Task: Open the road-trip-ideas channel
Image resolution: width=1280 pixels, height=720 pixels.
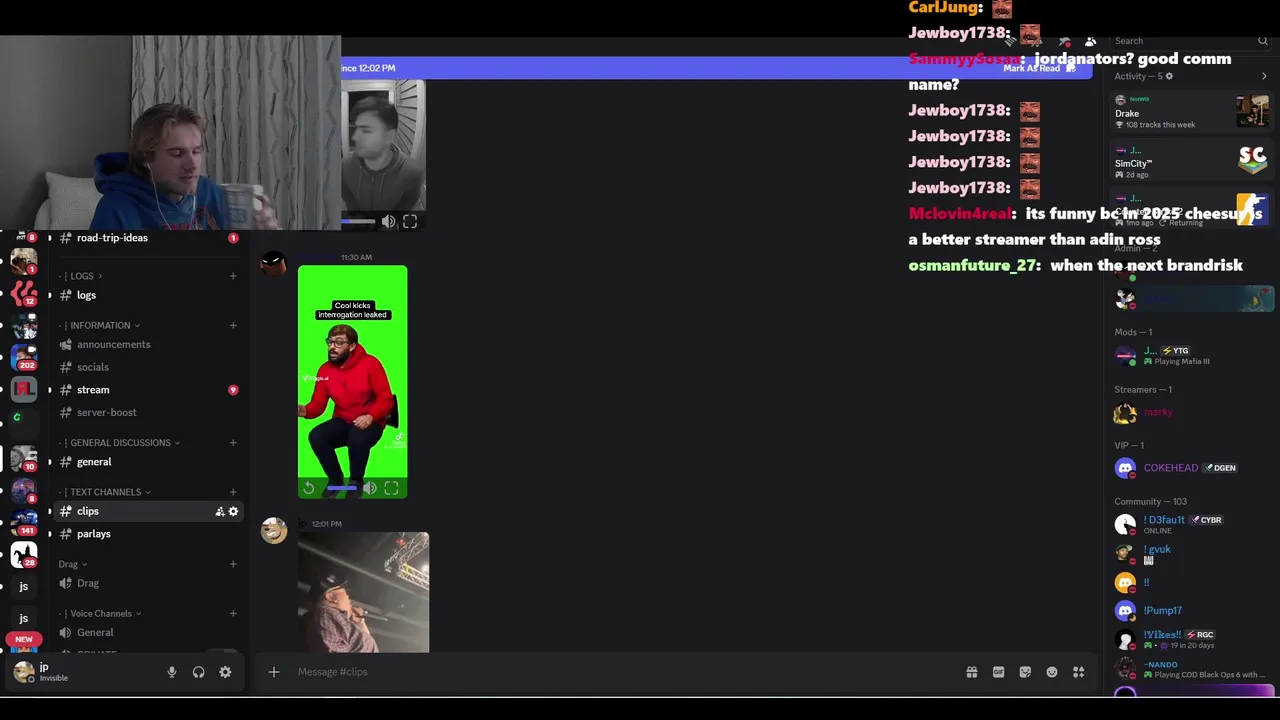Action: [x=148, y=238]
